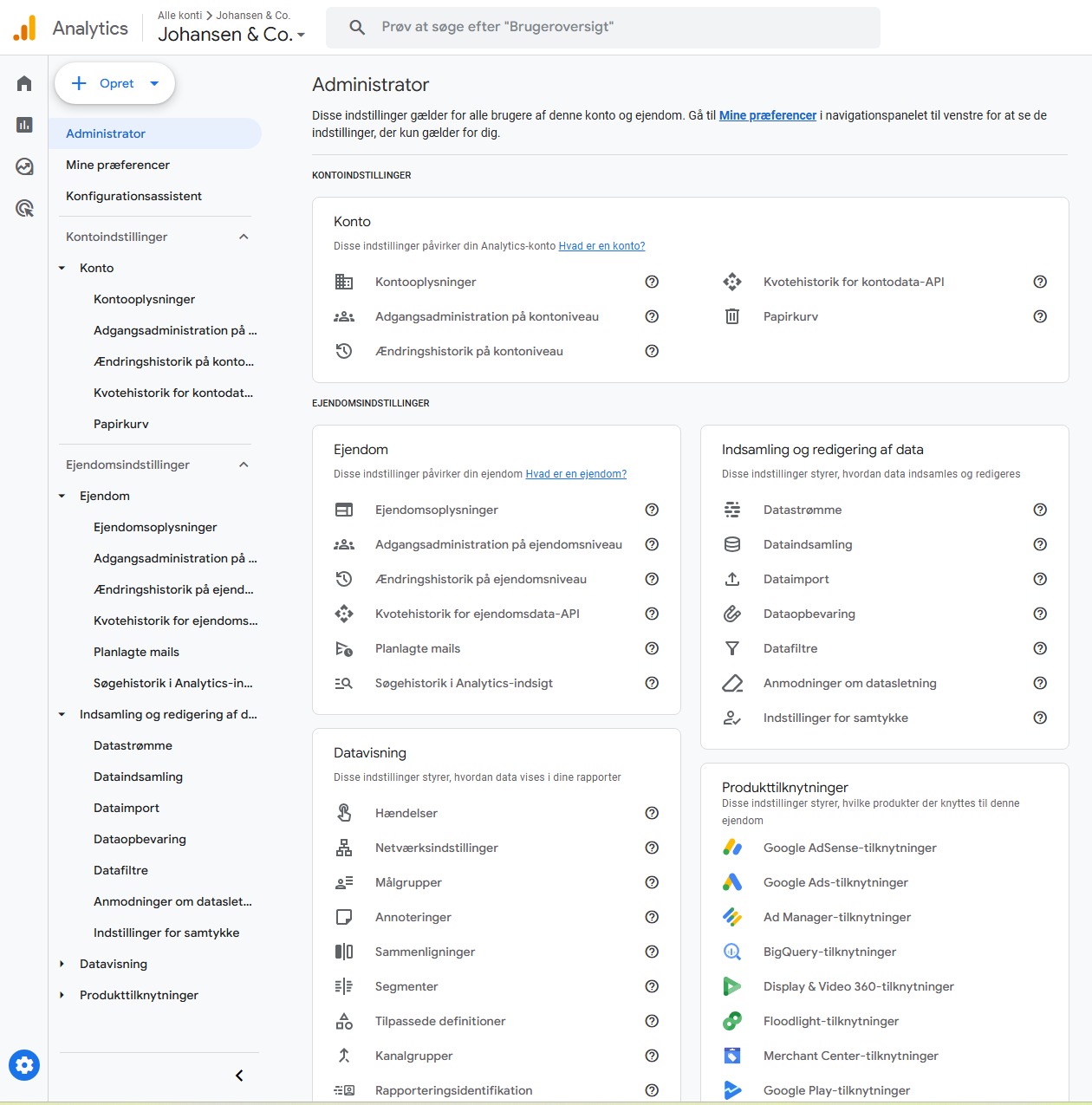Click the search magnifier icon
This screenshot has width=1092, height=1105.
pyautogui.click(x=357, y=27)
